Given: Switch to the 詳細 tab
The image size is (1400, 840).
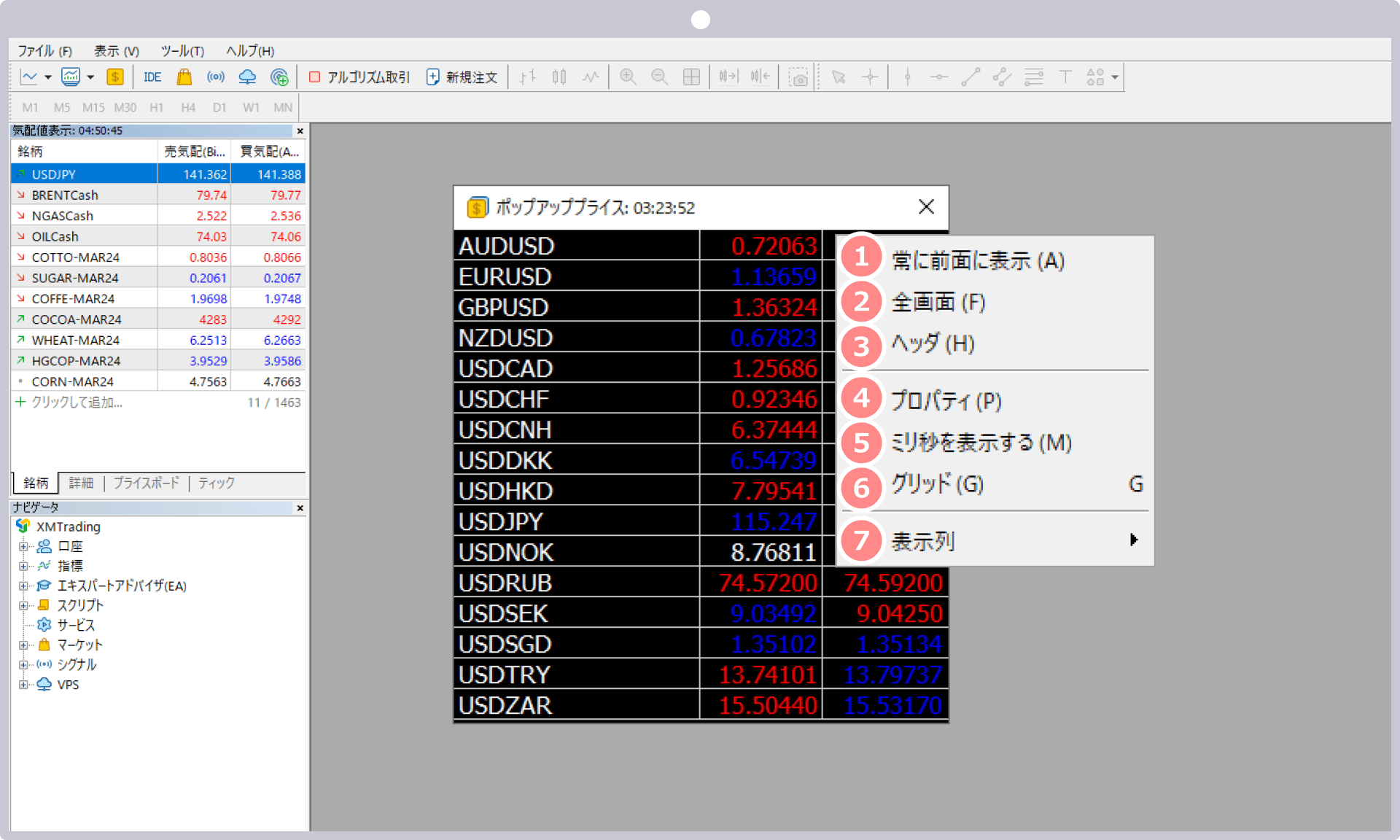Looking at the screenshot, I should (x=81, y=483).
